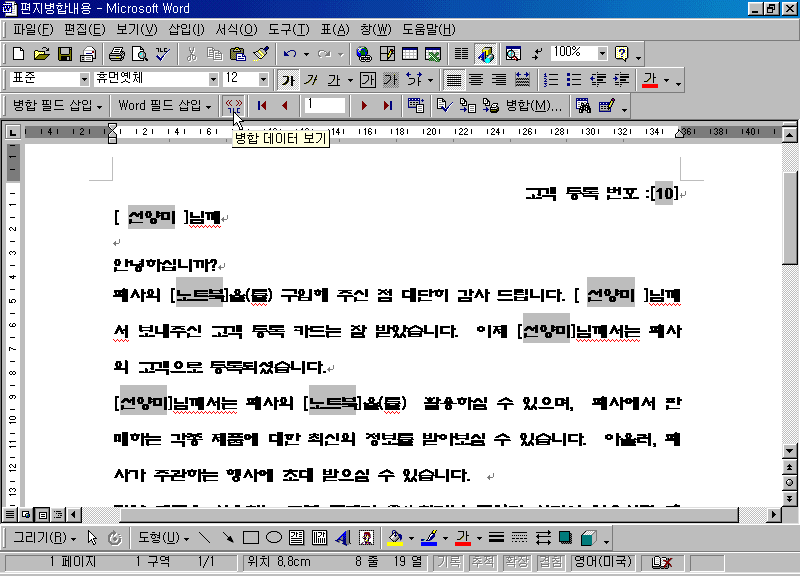Go to the first merge record
Screen dimensions: 800x576
pos(262,106)
